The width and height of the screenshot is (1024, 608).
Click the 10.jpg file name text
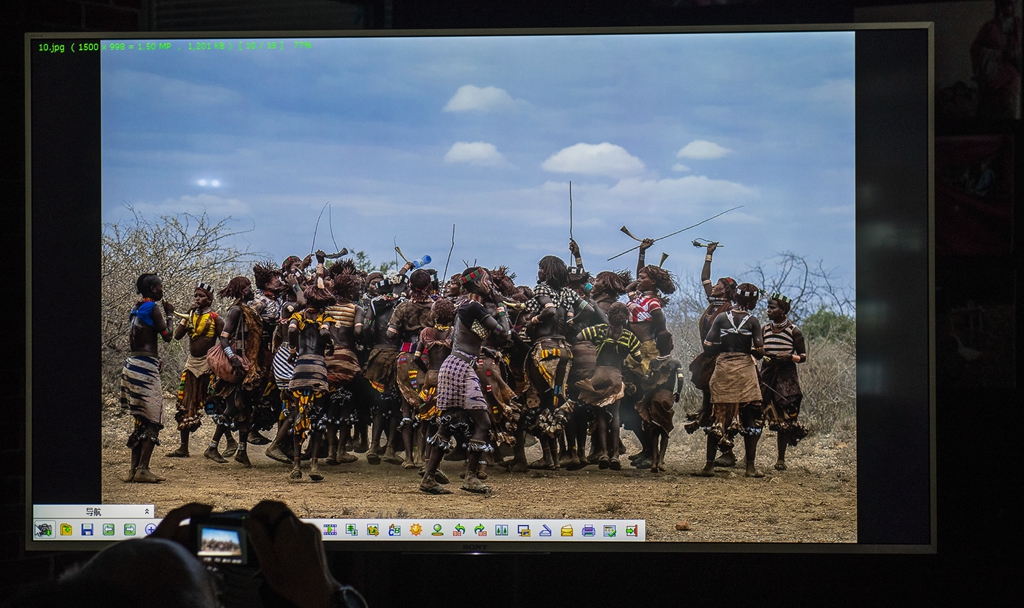click(x=52, y=47)
